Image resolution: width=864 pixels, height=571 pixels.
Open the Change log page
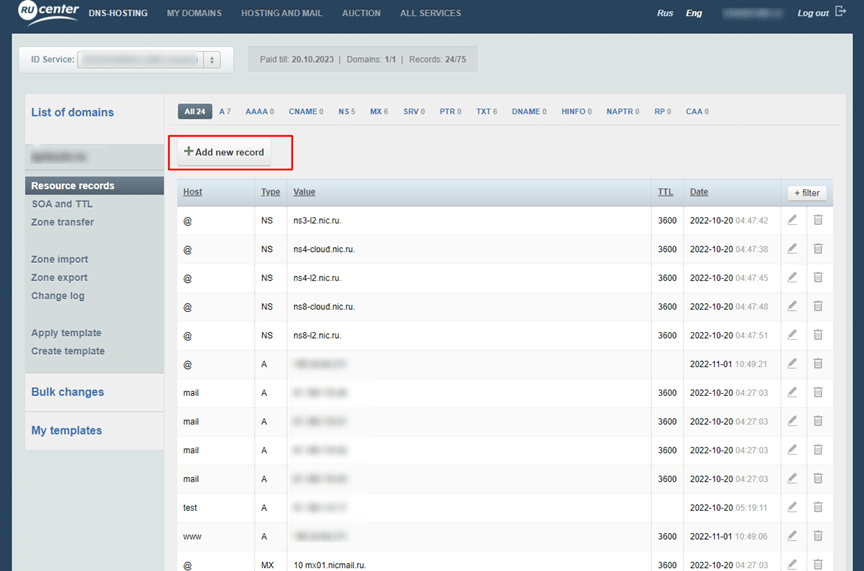coord(58,296)
